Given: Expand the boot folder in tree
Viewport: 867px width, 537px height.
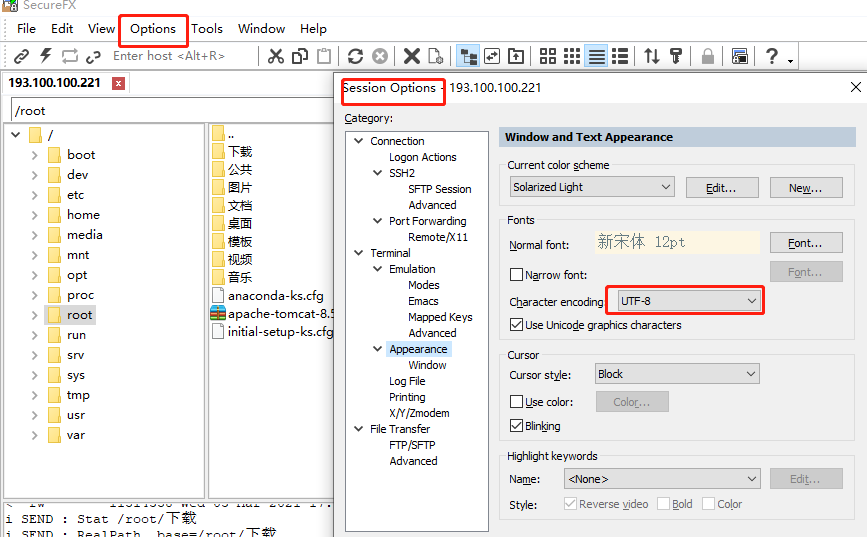Looking at the screenshot, I should [x=34, y=155].
